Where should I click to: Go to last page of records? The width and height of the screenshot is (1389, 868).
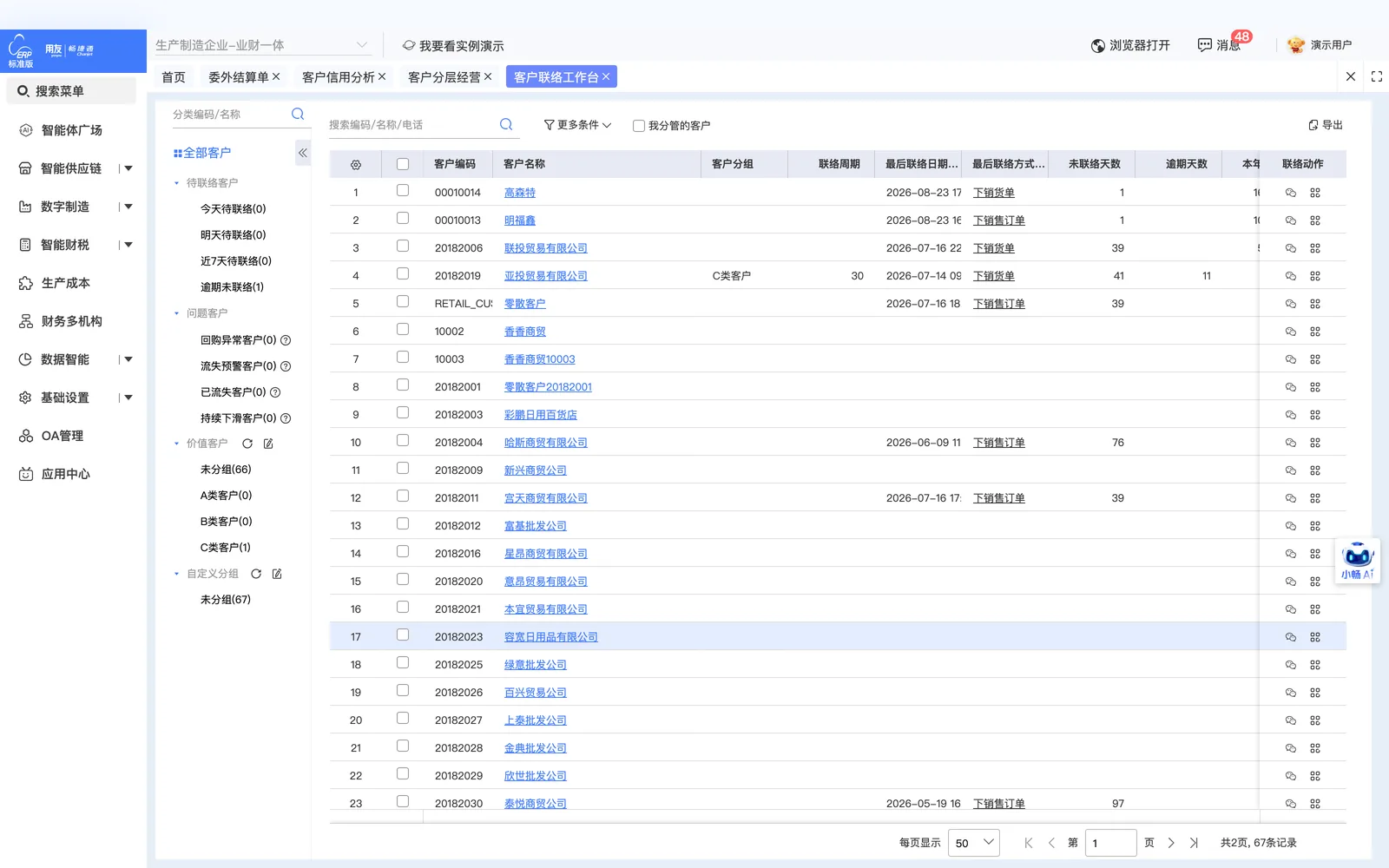(x=1194, y=843)
